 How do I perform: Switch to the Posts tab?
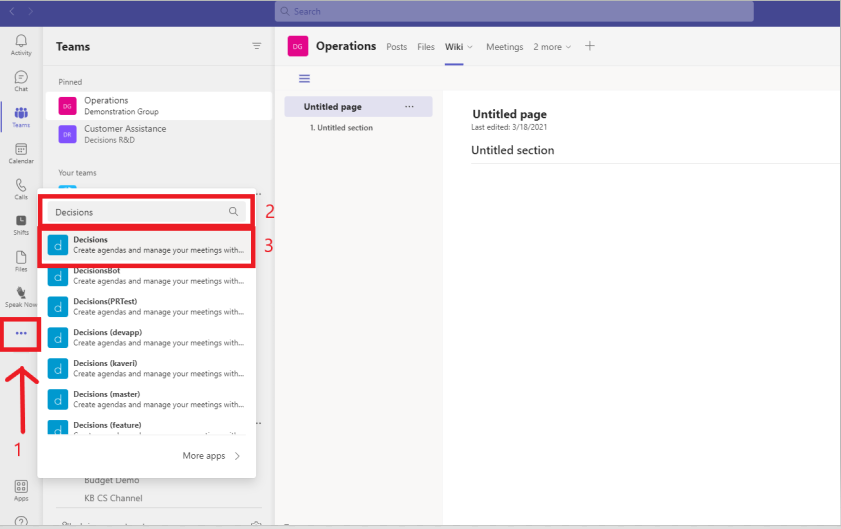click(x=396, y=47)
